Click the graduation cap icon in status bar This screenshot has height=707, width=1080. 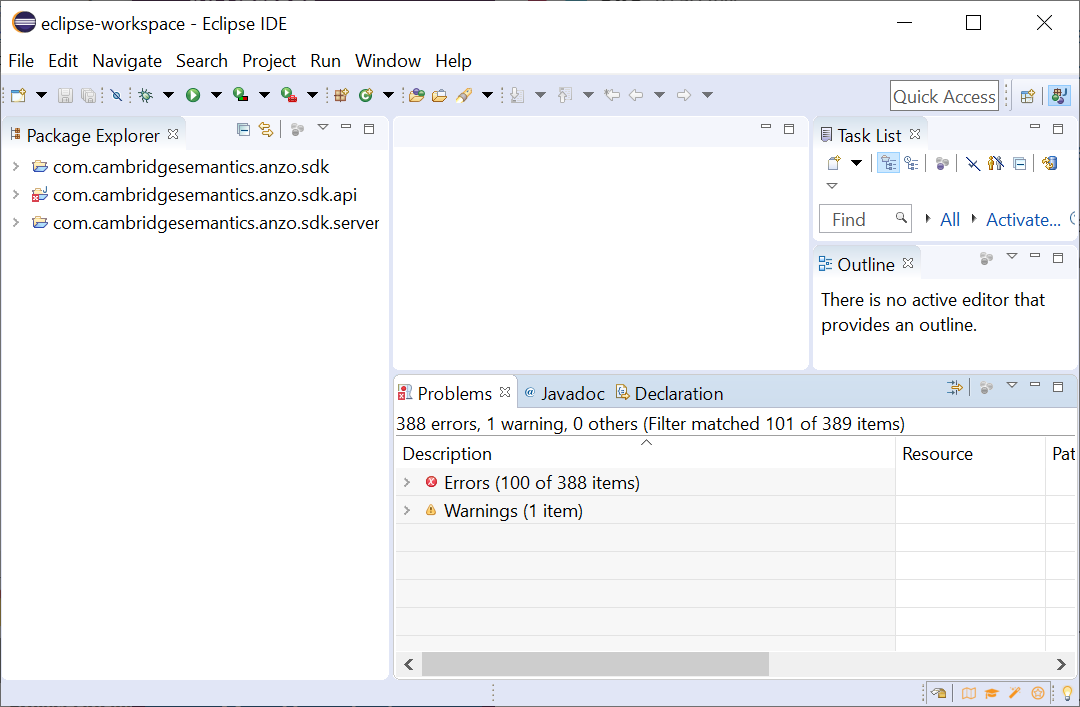(992, 693)
